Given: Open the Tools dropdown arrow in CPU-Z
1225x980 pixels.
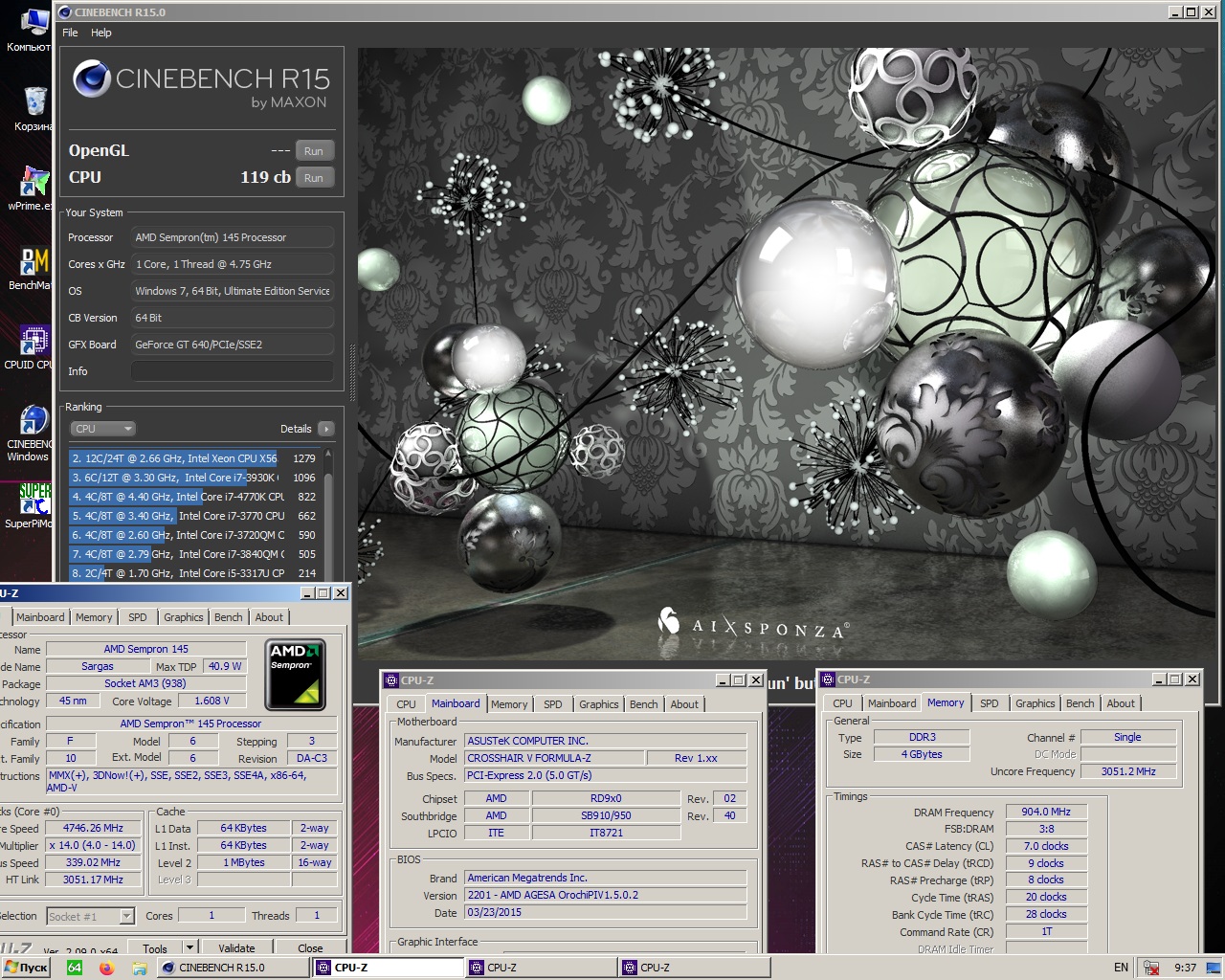Looking at the screenshot, I should tap(189, 947).
